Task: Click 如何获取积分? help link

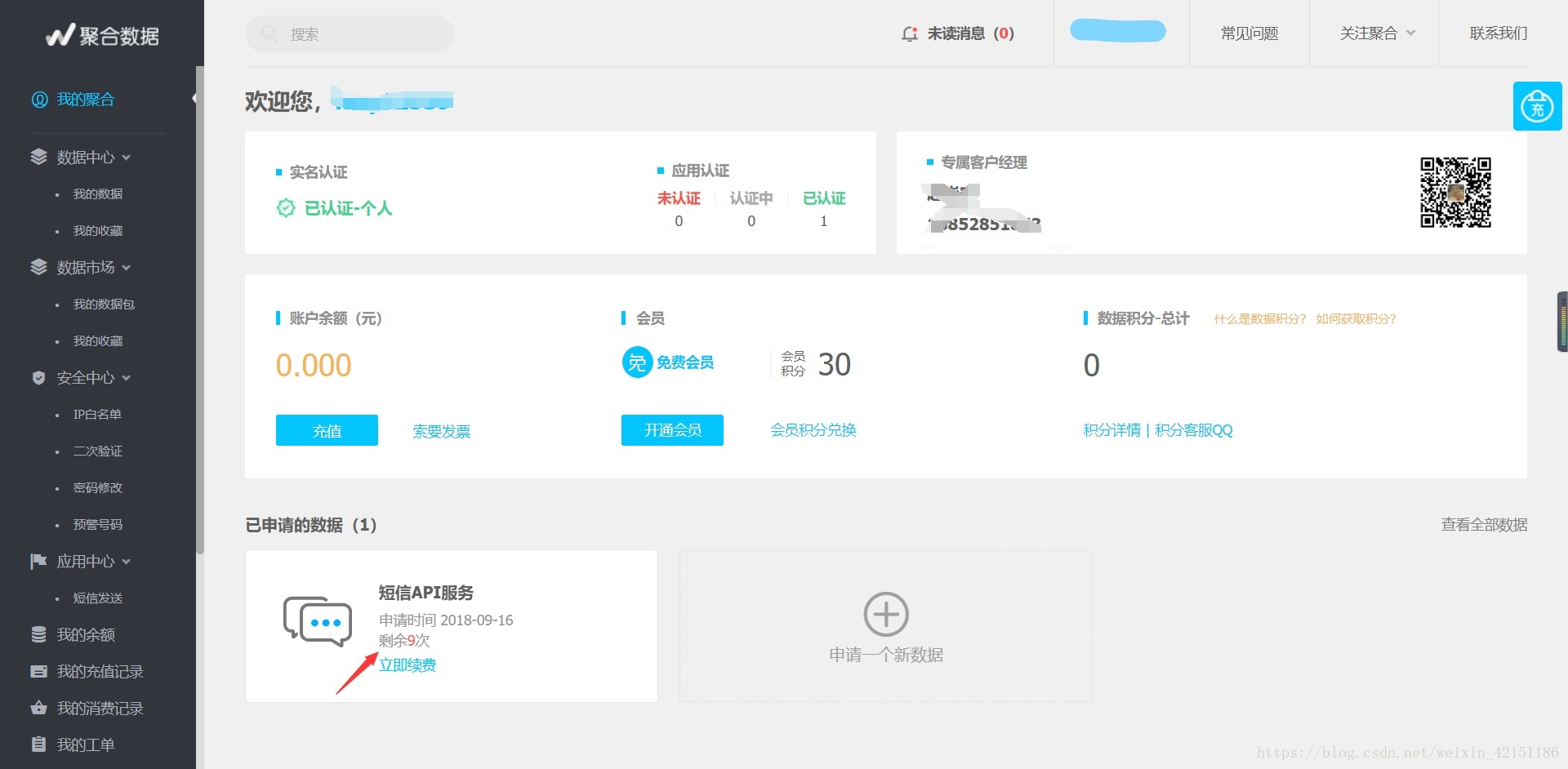Action: pyautogui.click(x=1356, y=318)
